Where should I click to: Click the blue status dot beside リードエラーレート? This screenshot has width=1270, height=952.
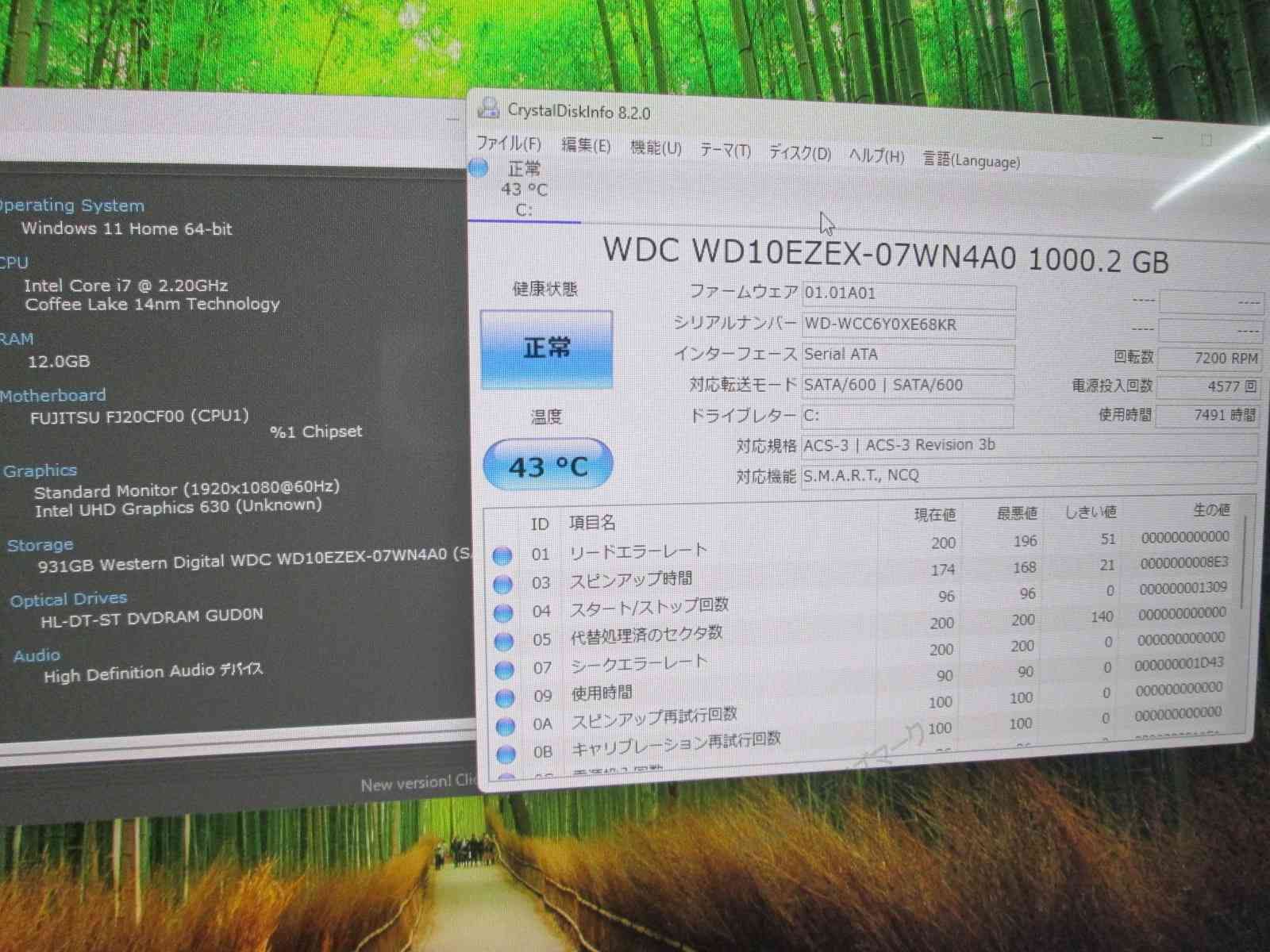point(502,556)
